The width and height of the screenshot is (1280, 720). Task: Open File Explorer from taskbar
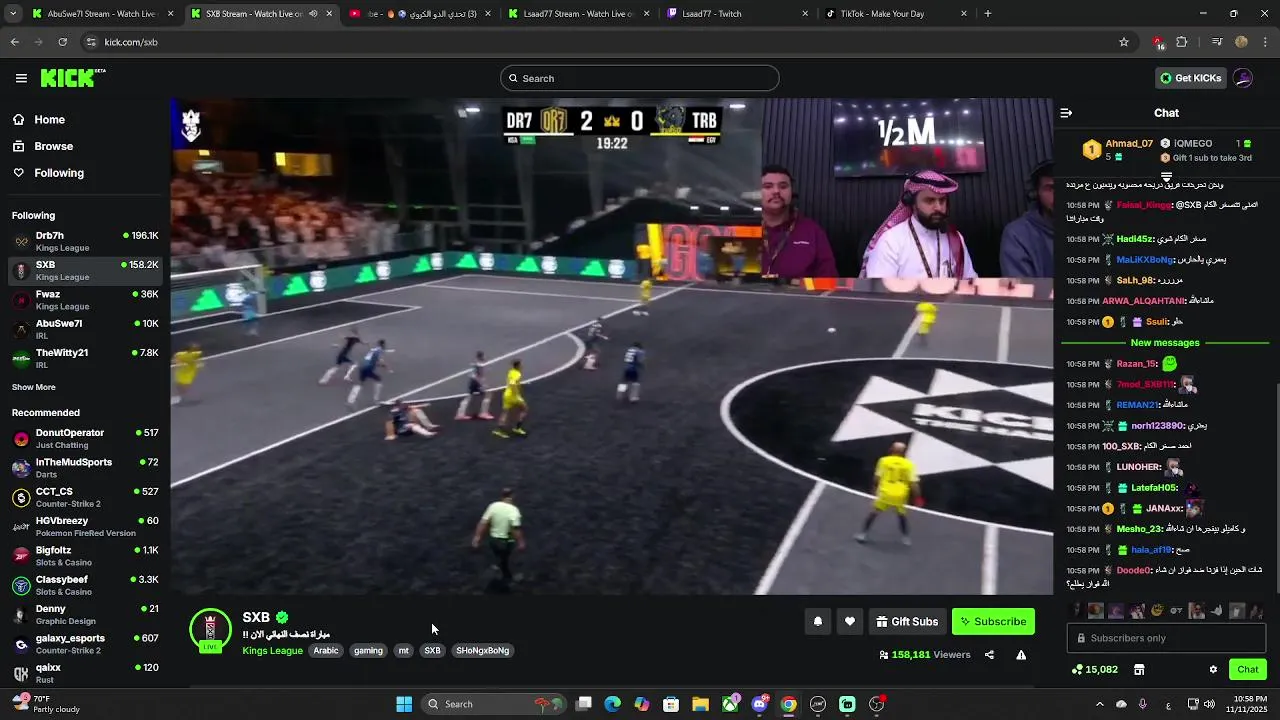(x=700, y=704)
